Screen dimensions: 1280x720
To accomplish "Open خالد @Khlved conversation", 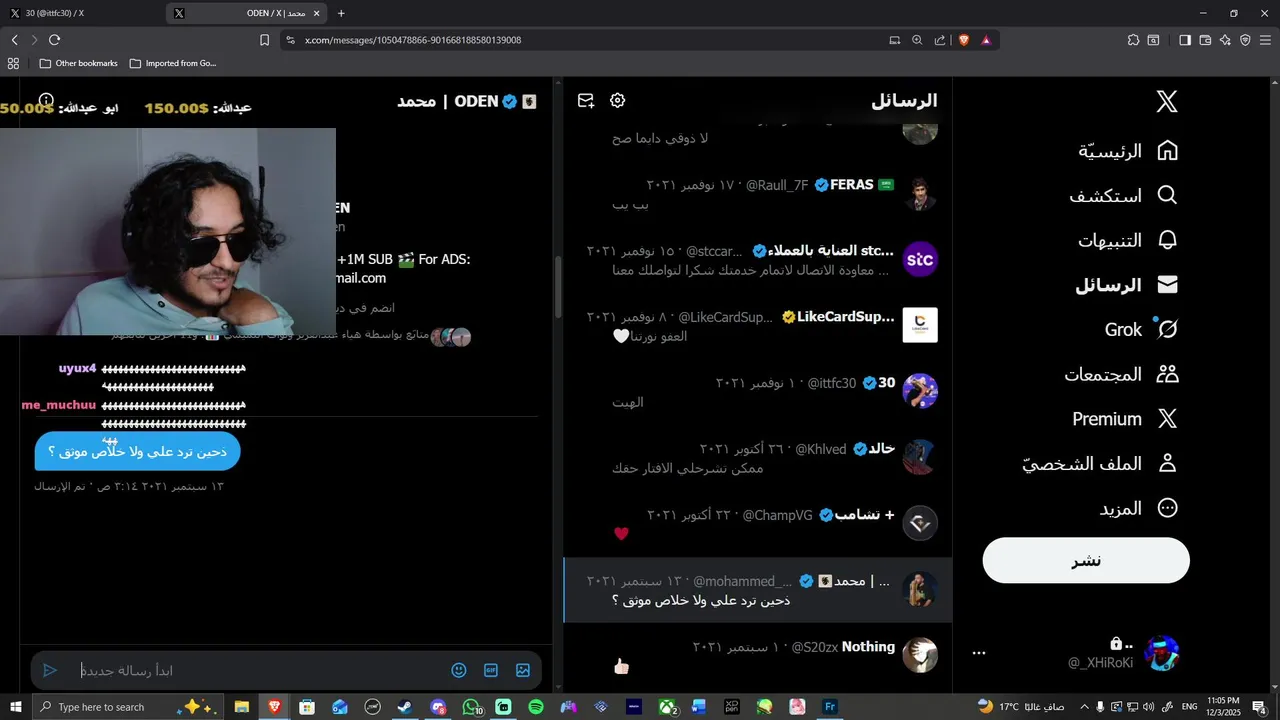I will point(758,457).
